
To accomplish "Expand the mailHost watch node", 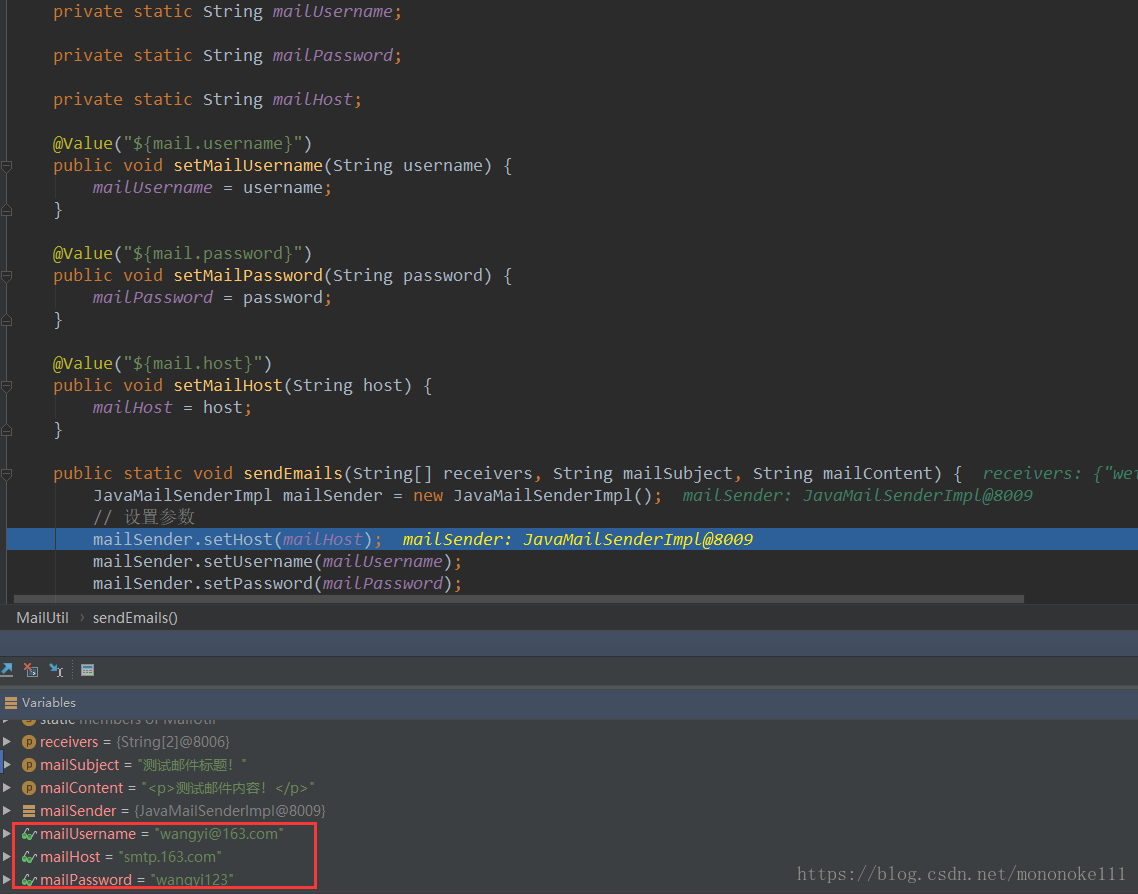I will tap(7, 857).
